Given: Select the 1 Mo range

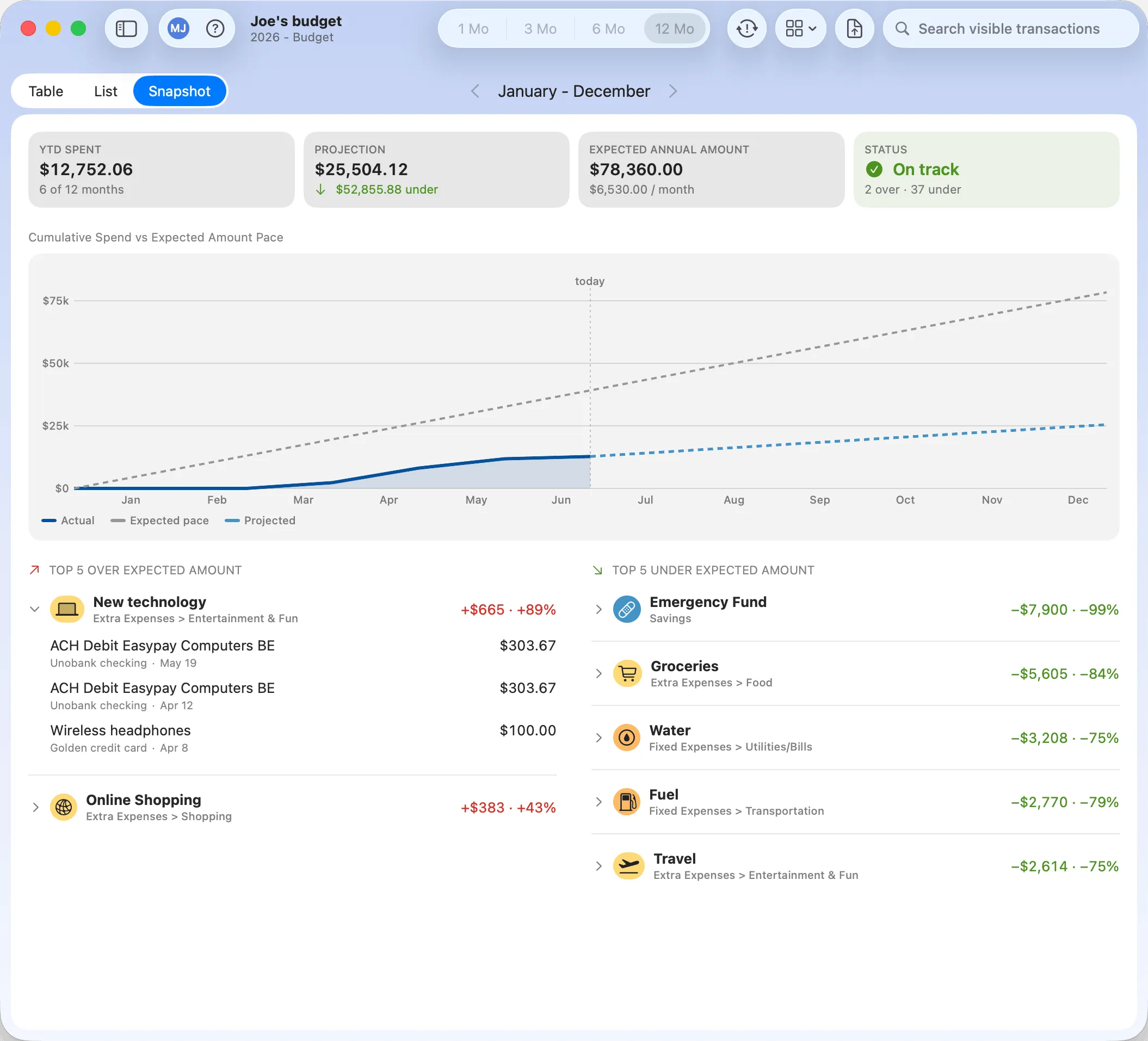Looking at the screenshot, I should coord(473,28).
